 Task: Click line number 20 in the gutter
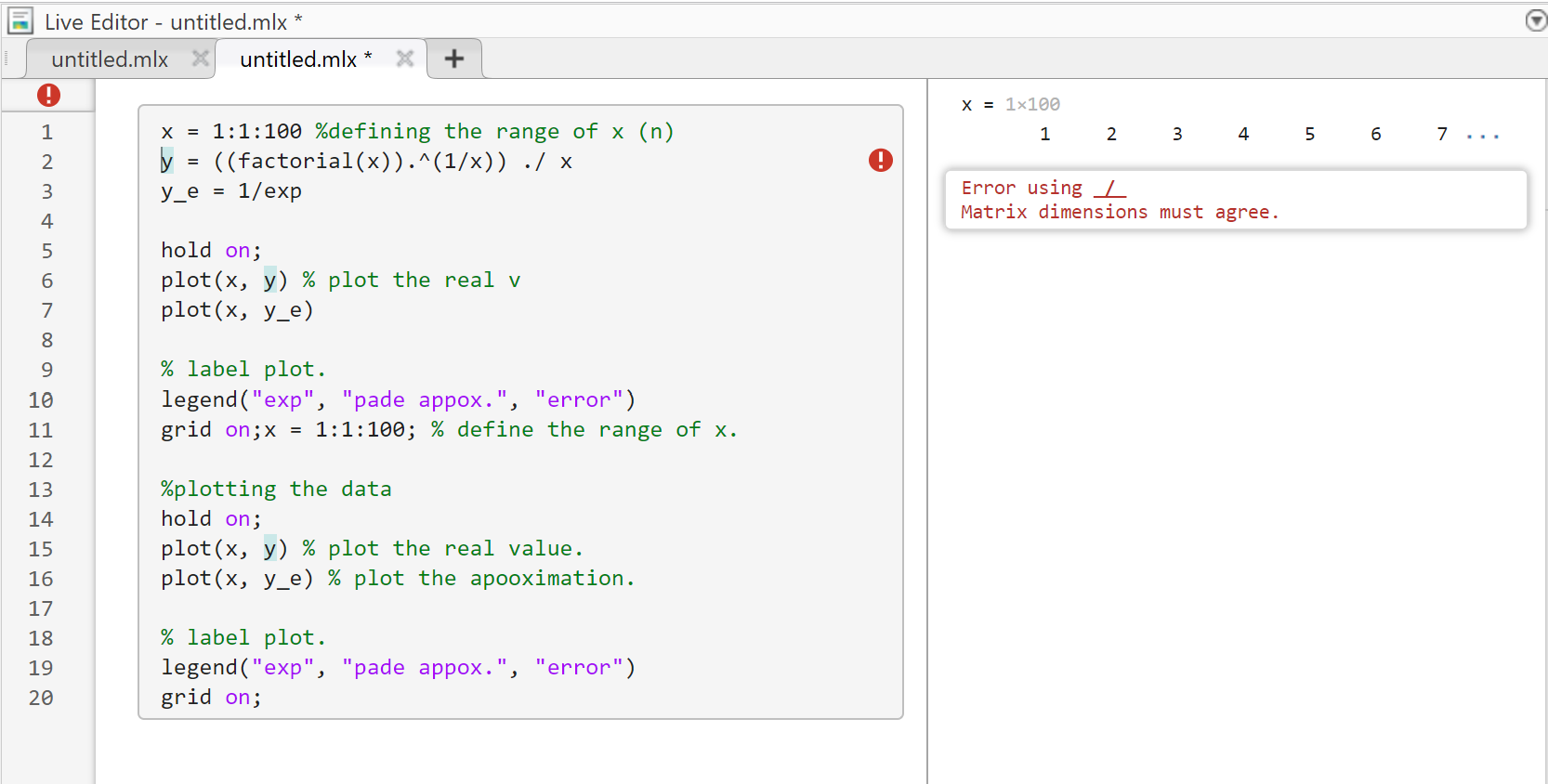tap(41, 698)
